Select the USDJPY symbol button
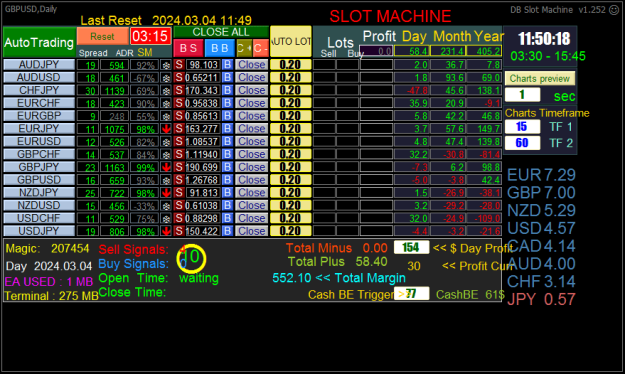The width and height of the screenshot is (625, 374). 39,231
